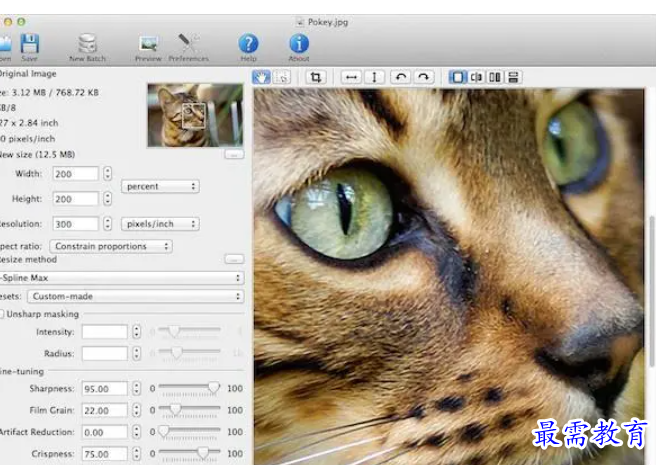The image size is (656, 465).
Task: Click the Pokey.jpg window title
Action: (x=328, y=22)
